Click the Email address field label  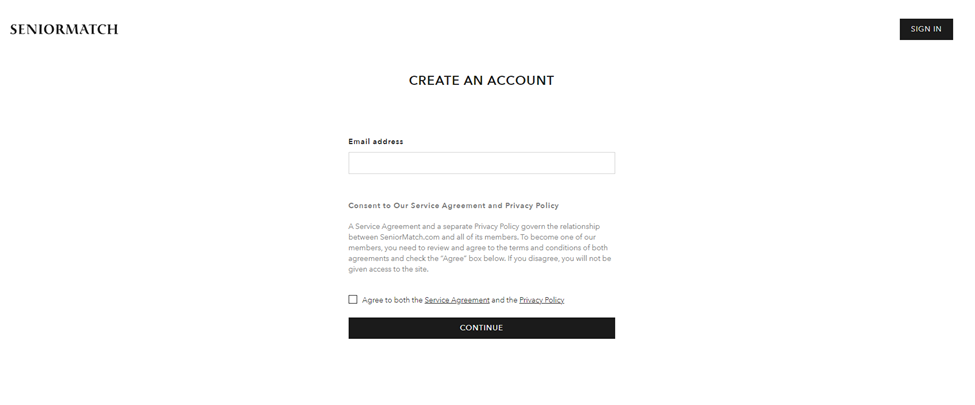point(376,142)
